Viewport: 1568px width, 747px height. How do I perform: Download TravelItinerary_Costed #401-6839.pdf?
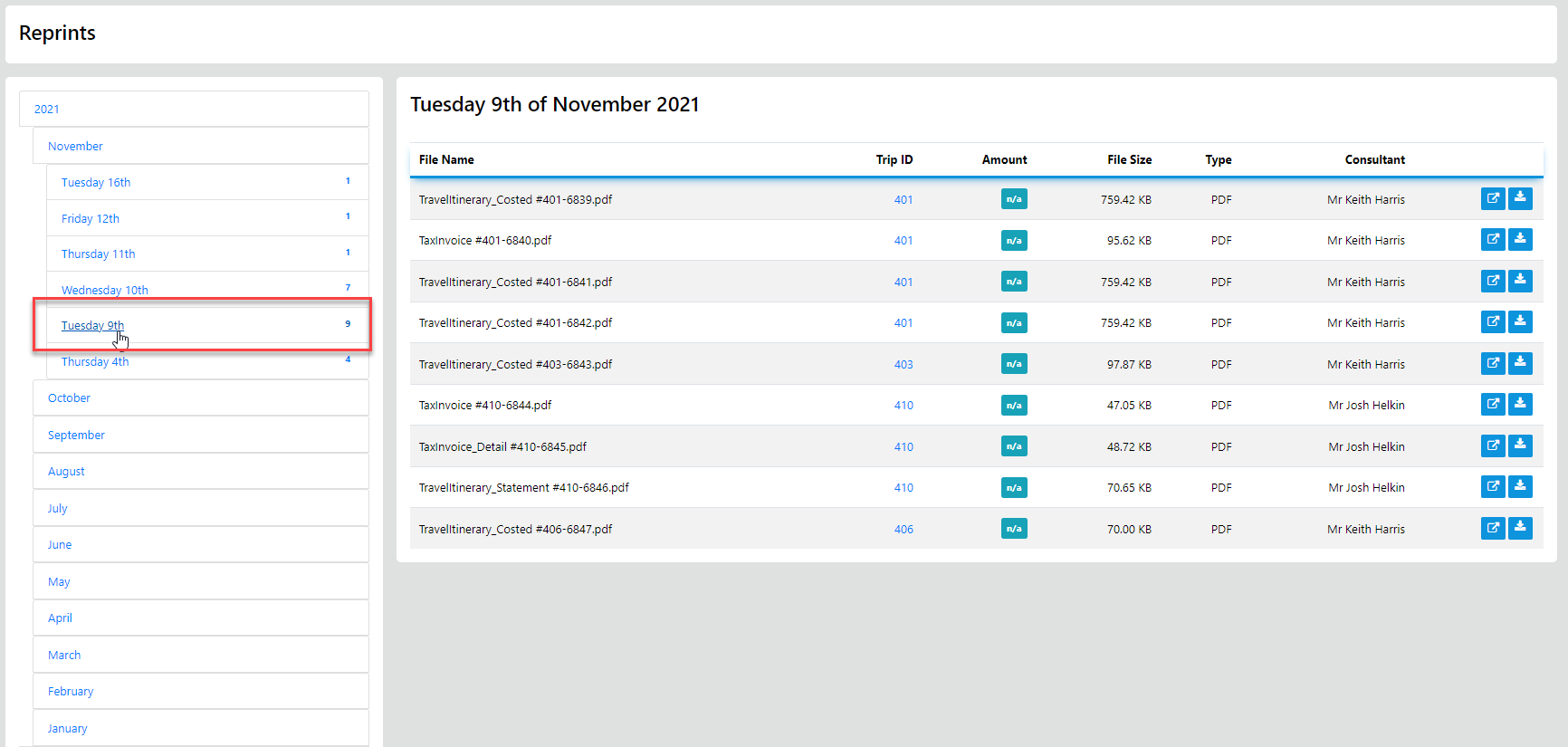pyautogui.click(x=1520, y=198)
